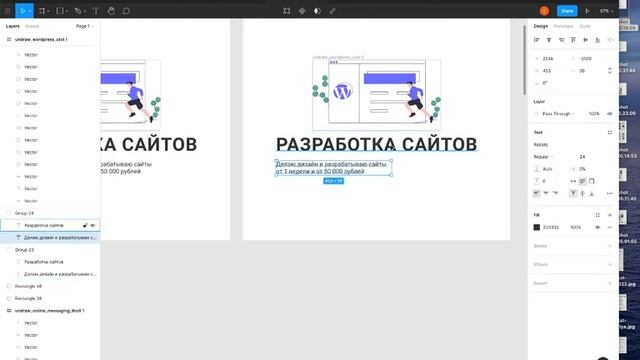The height and width of the screenshot is (360, 640).
Task: Open Text section style icon
Action: point(610,132)
